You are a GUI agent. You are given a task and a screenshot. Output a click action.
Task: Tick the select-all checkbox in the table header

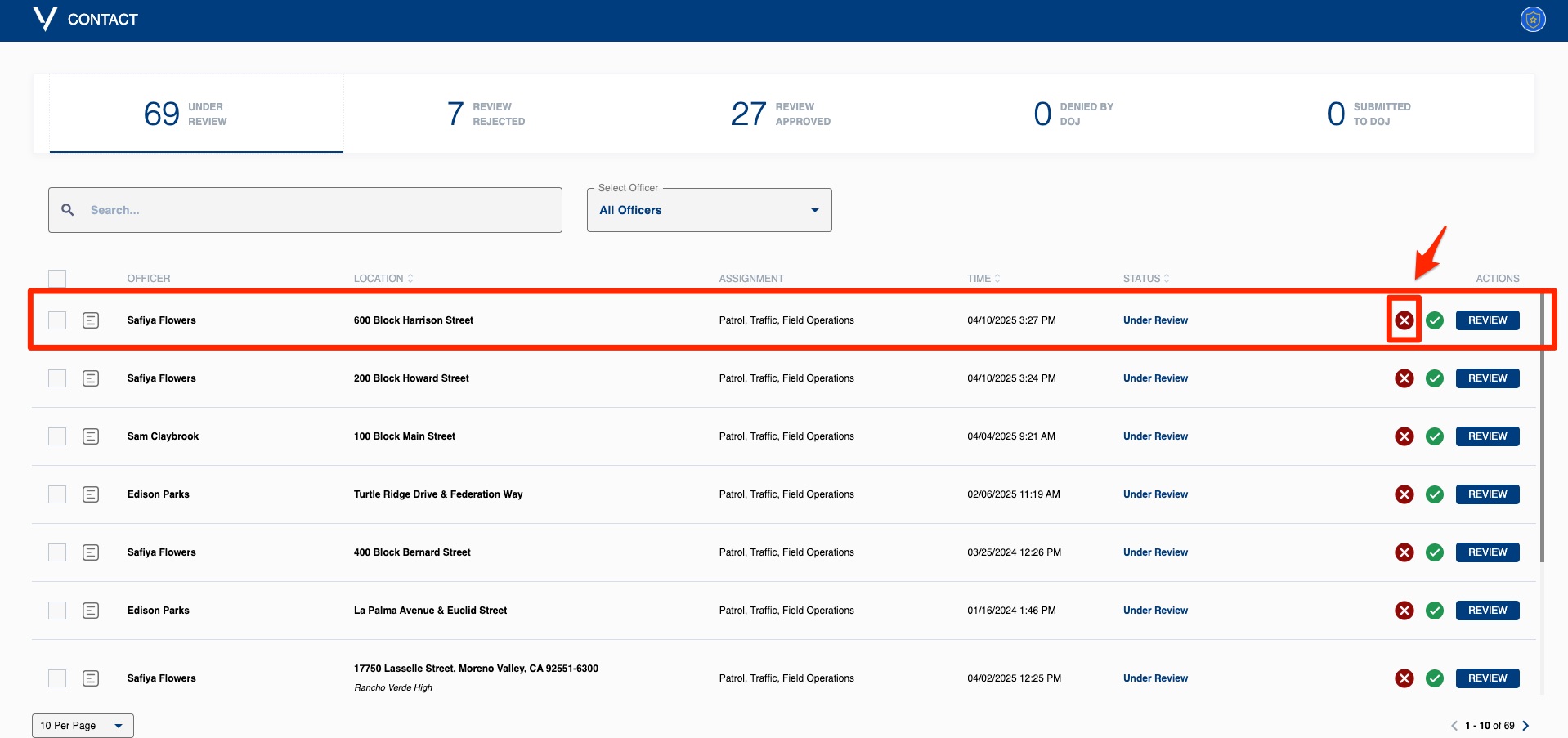coord(57,279)
